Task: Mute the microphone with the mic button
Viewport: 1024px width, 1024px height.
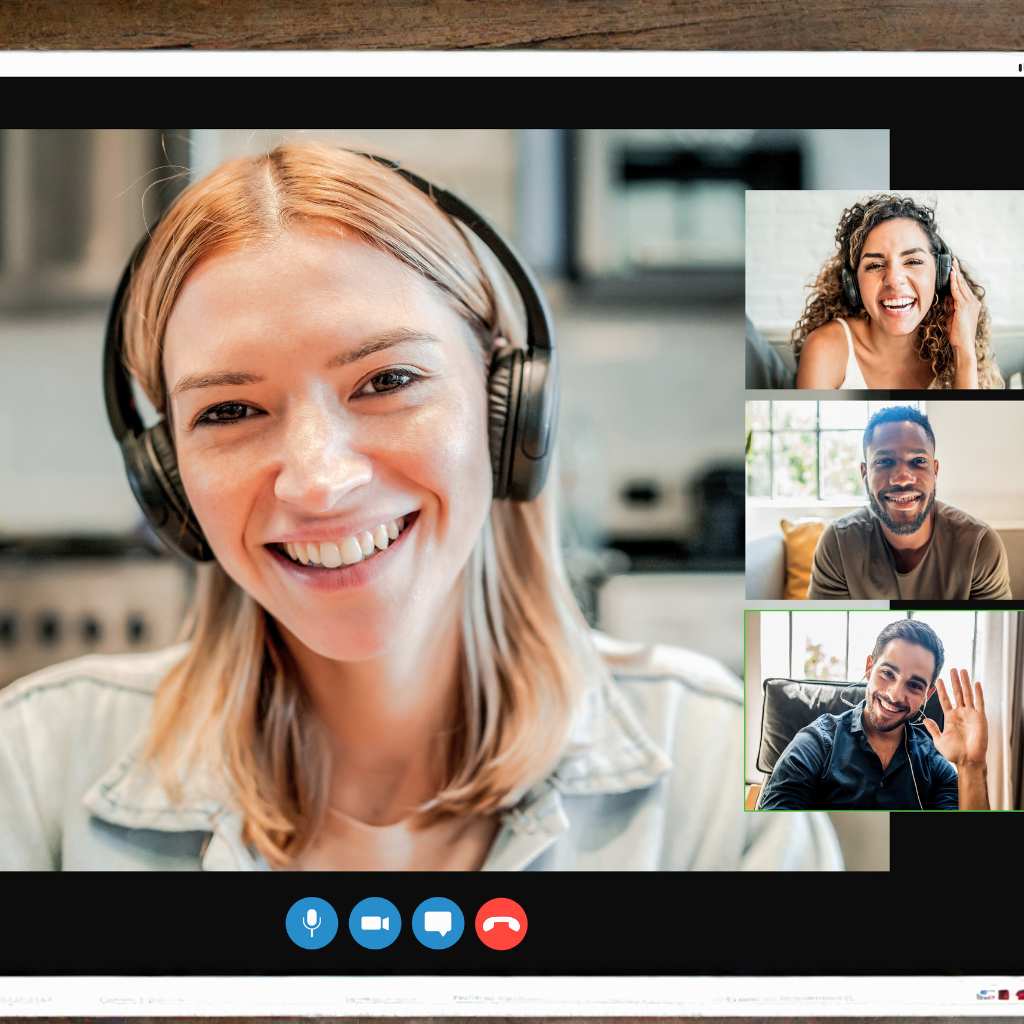Action: click(311, 923)
